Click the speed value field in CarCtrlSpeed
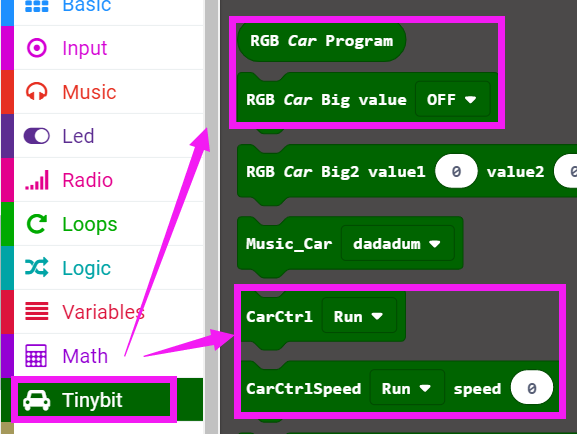The height and width of the screenshot is (434, 577). 532,388
